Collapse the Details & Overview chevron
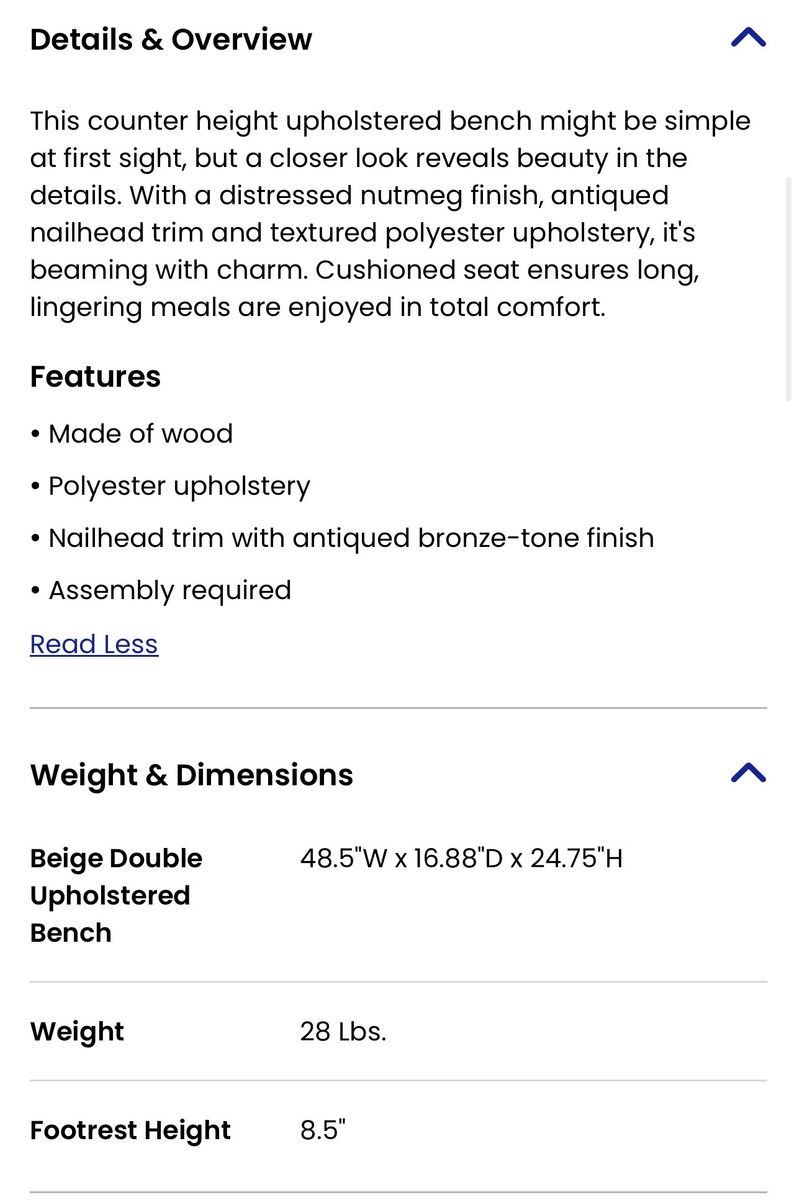This screenshot has height=1200, width=797. coord(748,38)
